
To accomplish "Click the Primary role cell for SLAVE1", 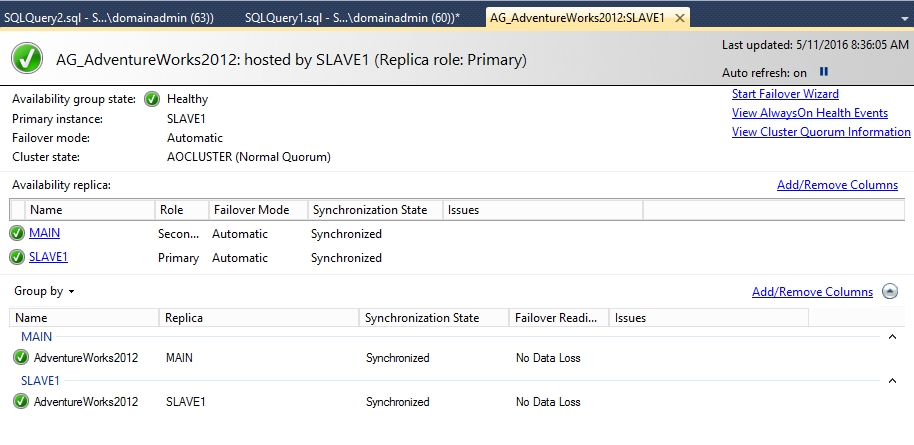I will [178, 258].
